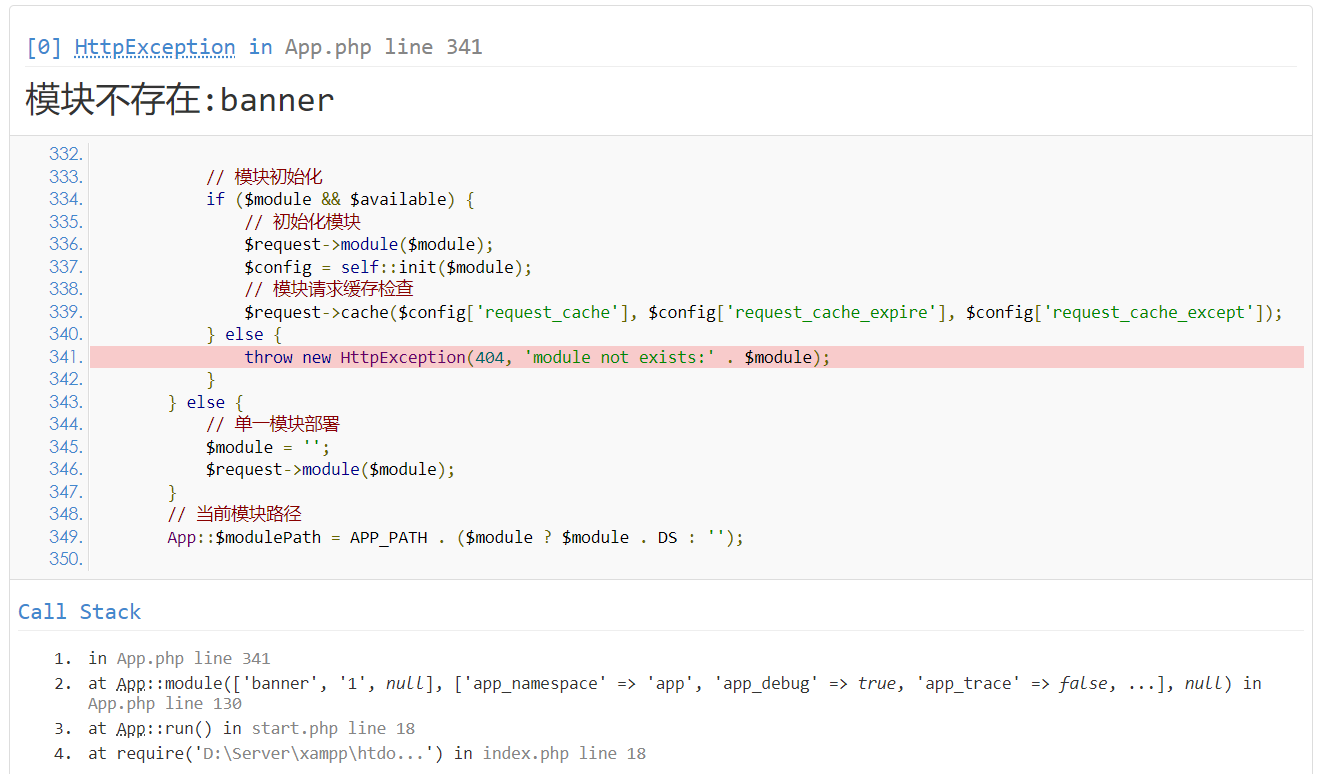Image resolution: width=1327 pixels, height=774 pixels.
Task: Click the highlighted throw new HttpException line
Action: [697, 357]
